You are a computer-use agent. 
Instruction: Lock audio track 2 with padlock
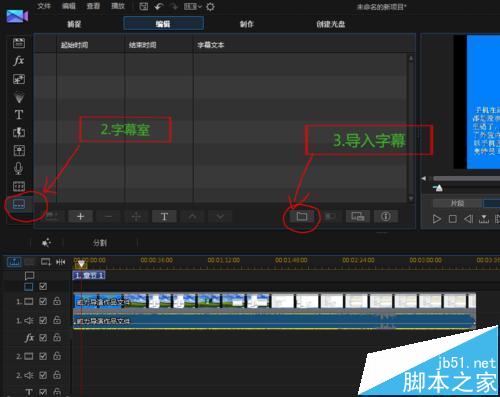click(57, 375)
